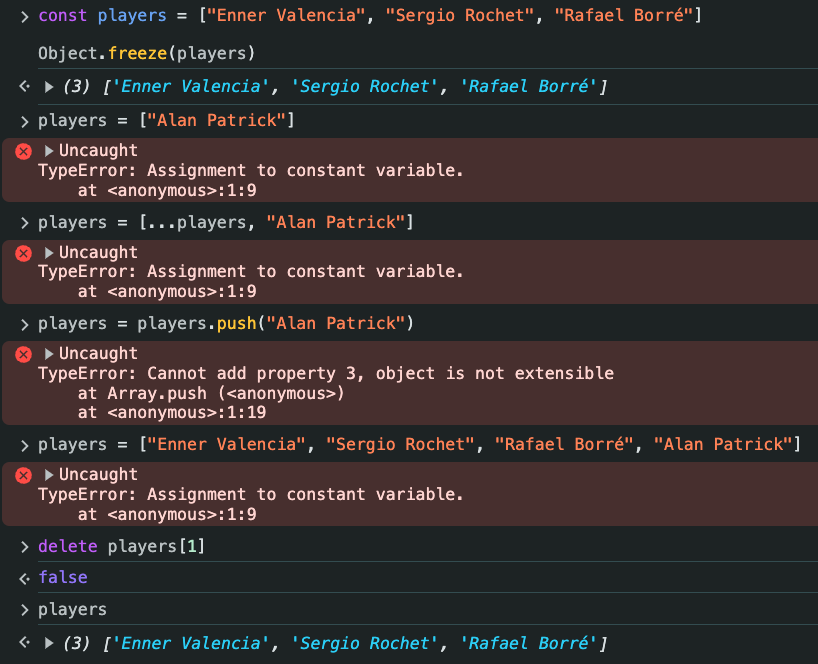Expand first Uncaught assignment error
818x664 pixels.
click(x=49, y=151)
